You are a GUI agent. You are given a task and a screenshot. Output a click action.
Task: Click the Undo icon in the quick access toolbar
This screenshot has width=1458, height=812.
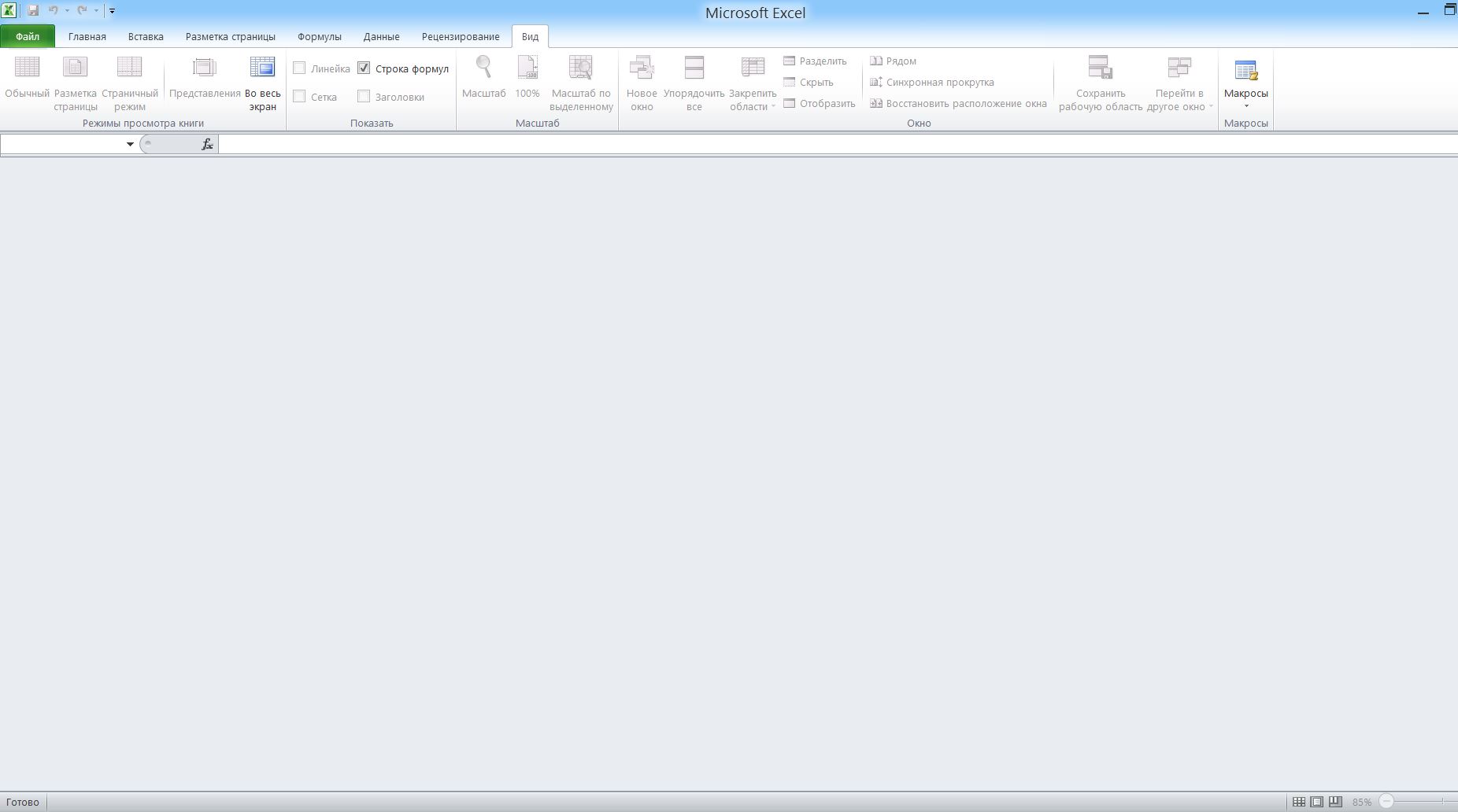tap(53, 11)
